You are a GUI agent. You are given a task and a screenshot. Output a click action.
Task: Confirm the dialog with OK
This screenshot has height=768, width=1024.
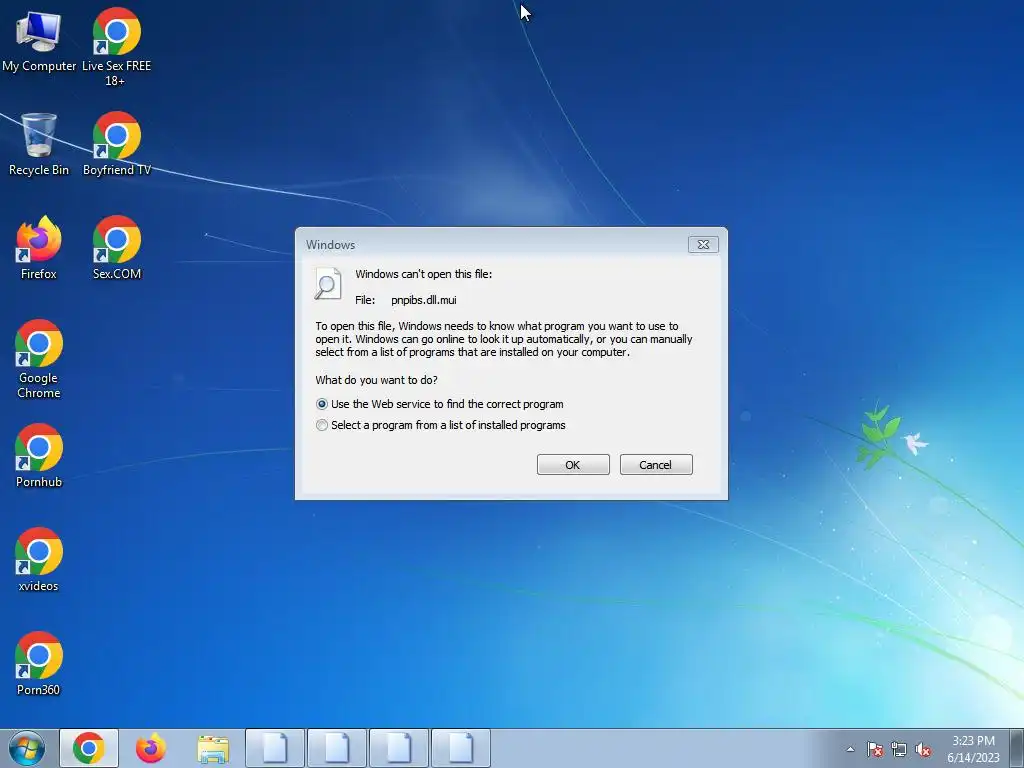[x=573, y=465]
